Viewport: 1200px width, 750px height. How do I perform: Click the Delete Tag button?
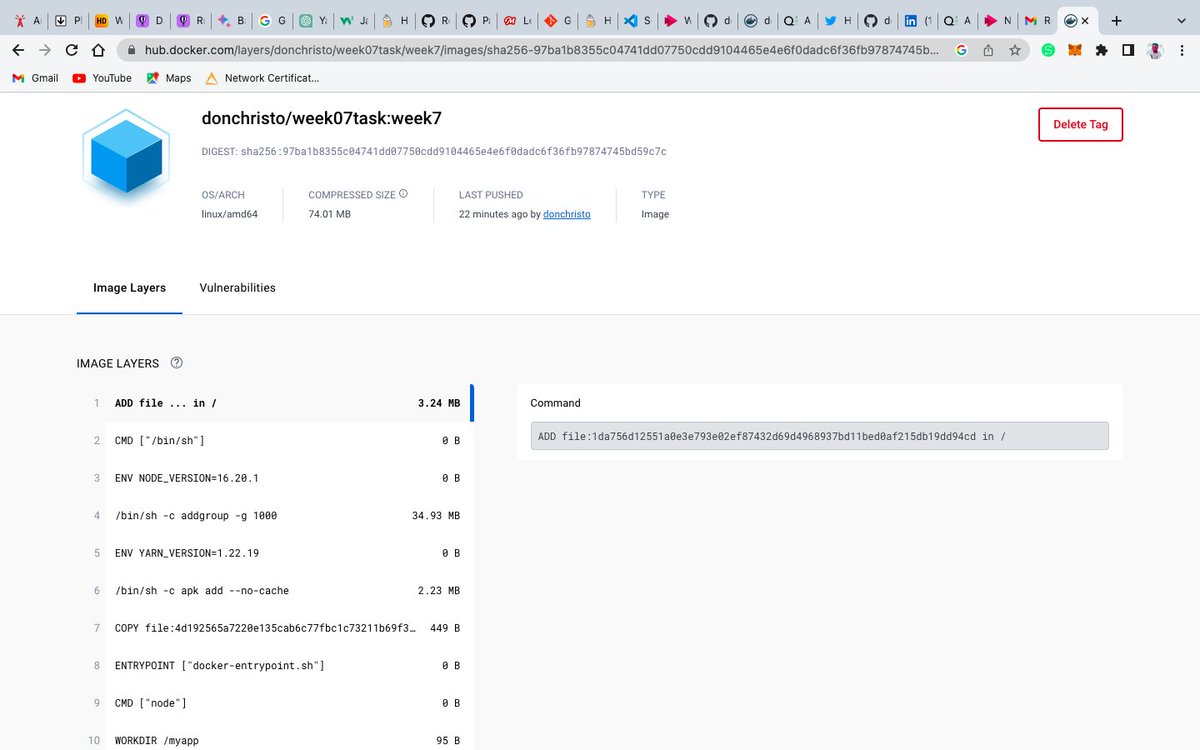pos(1080,124)
